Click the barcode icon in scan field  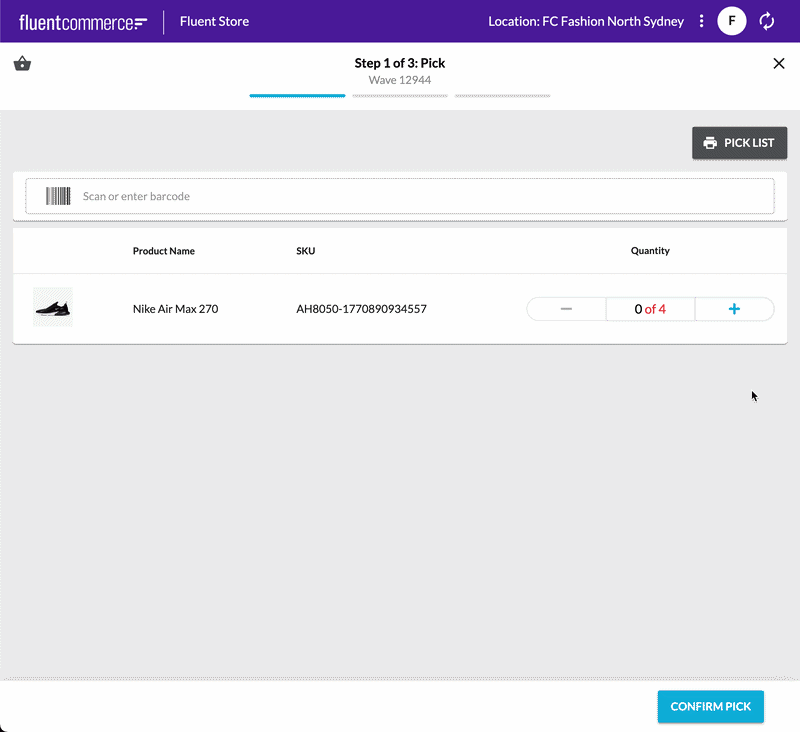click(58, 196)
